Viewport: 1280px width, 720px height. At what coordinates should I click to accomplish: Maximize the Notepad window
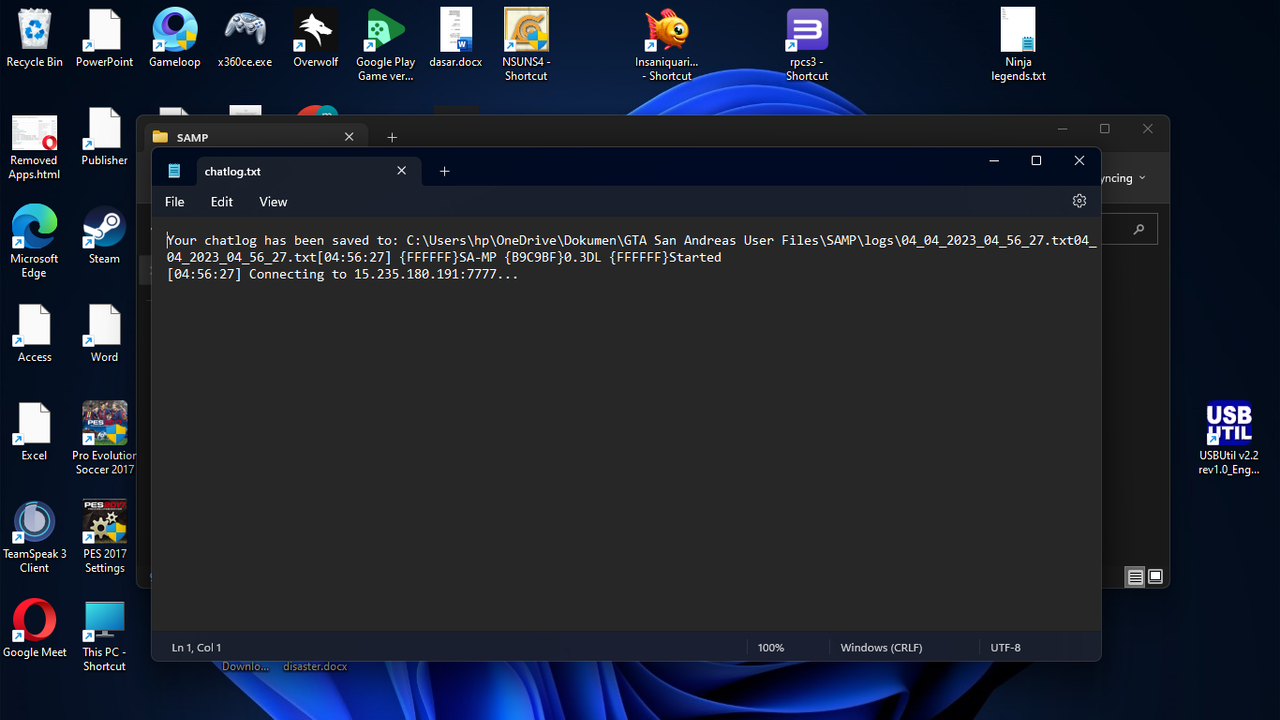pos(1036,160)
